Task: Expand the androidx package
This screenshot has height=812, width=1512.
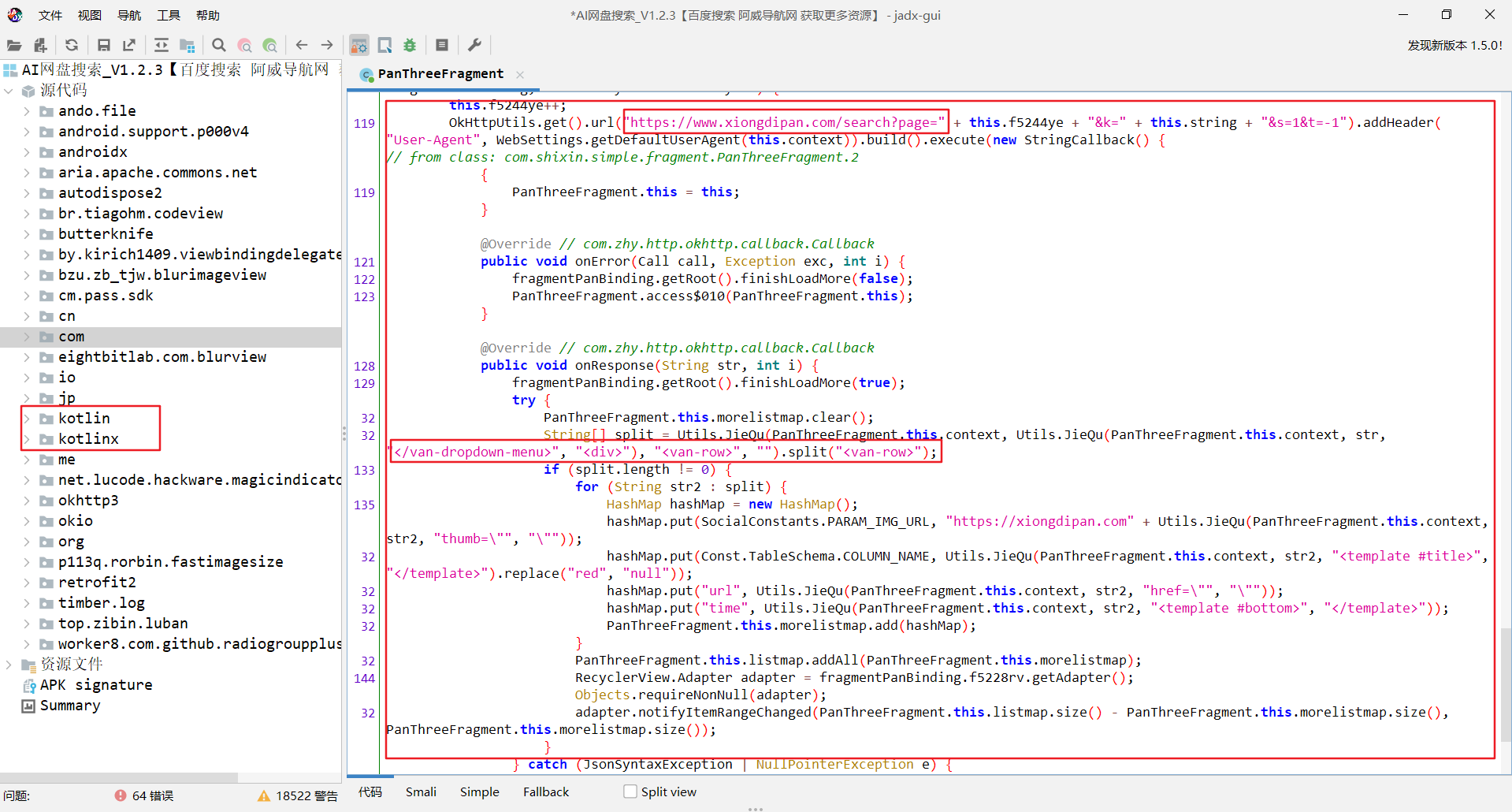Action: tap(27, 152)
